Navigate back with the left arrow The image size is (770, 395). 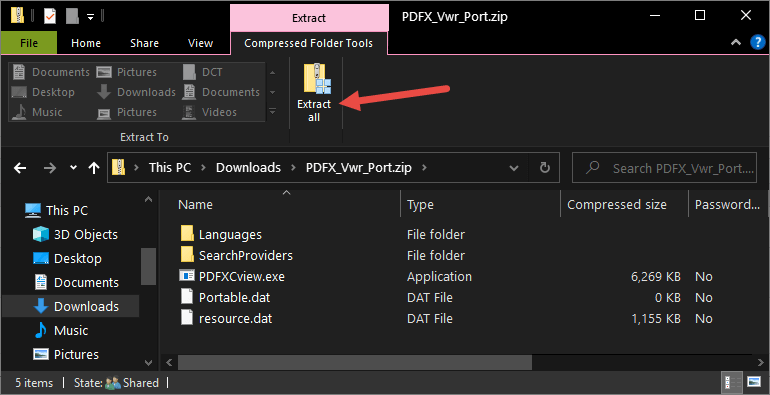20,168
